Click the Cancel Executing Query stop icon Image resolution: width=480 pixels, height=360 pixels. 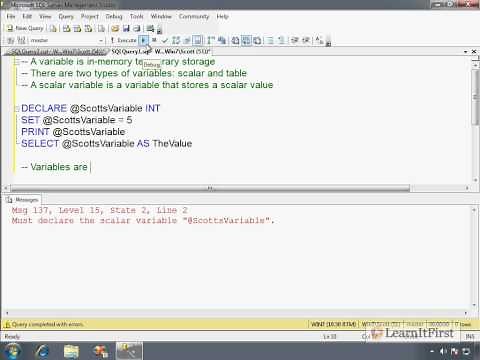point(154,40)
